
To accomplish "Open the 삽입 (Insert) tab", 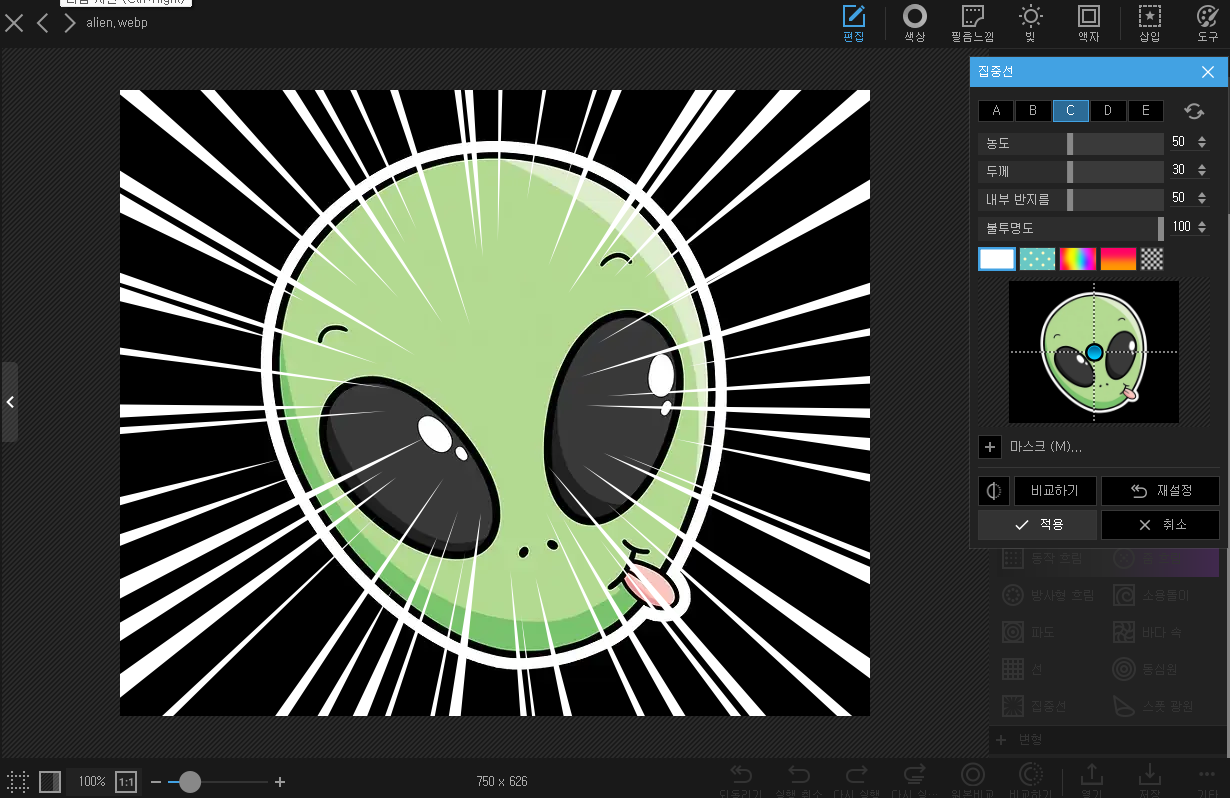I will (1150, 23).
